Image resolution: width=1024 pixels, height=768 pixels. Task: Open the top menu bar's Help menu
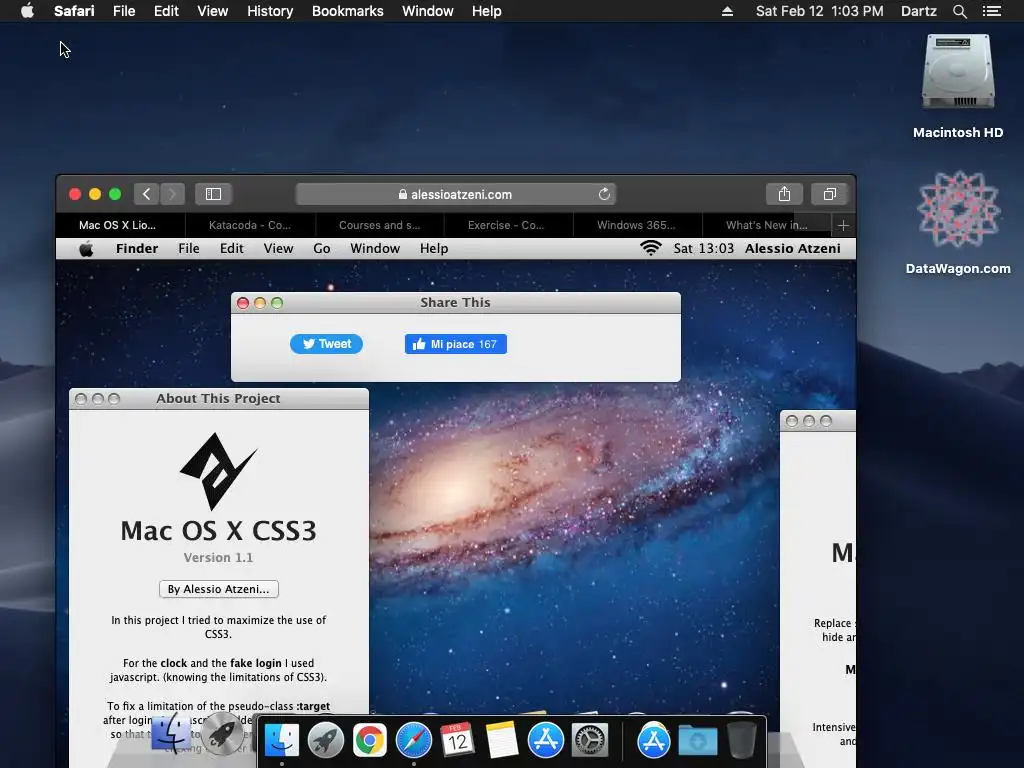[x=487, y=11]
